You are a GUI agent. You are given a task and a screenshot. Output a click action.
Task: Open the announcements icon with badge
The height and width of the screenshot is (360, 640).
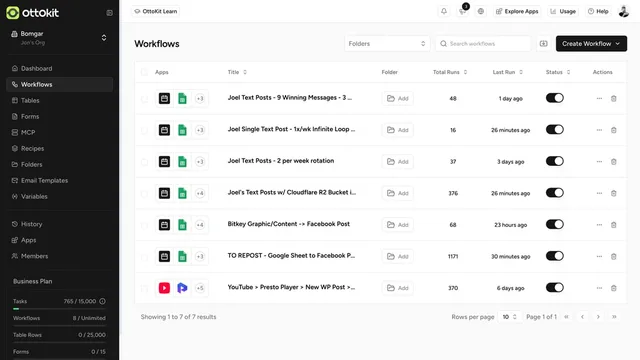462,11
